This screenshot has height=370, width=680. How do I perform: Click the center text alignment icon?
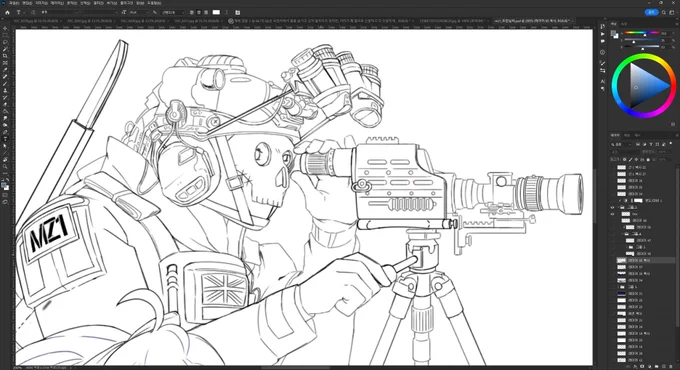pos(199,13)
